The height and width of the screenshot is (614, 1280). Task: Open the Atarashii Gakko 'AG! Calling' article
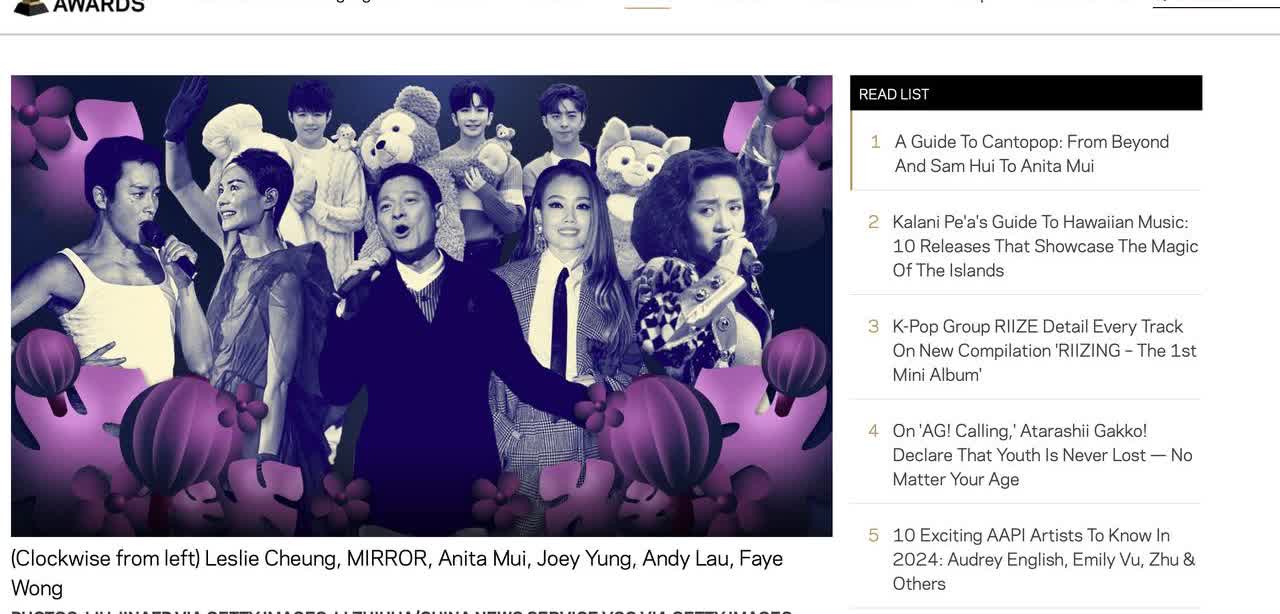[x=1042, y=455]
